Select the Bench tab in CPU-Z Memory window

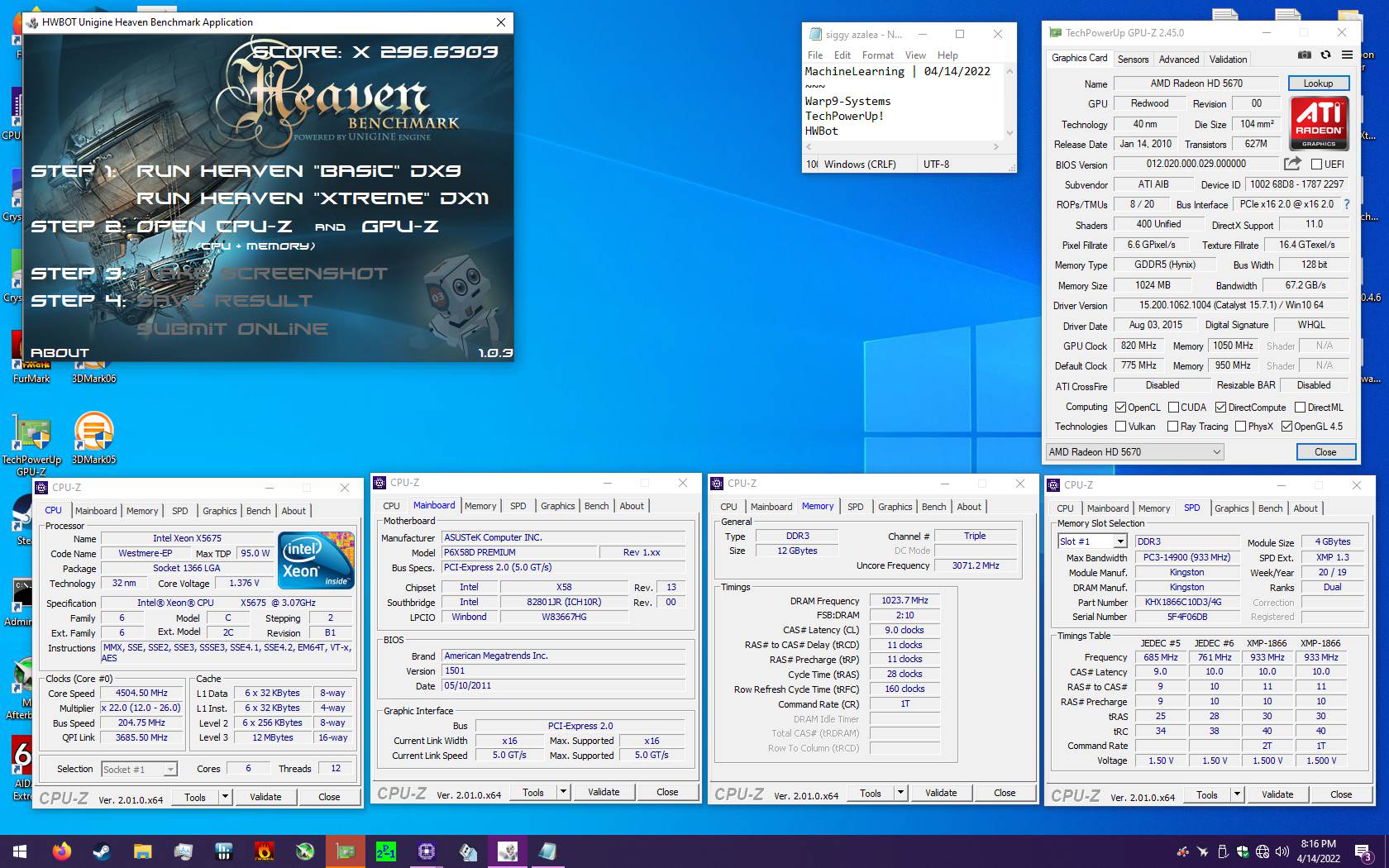(933, 507)
